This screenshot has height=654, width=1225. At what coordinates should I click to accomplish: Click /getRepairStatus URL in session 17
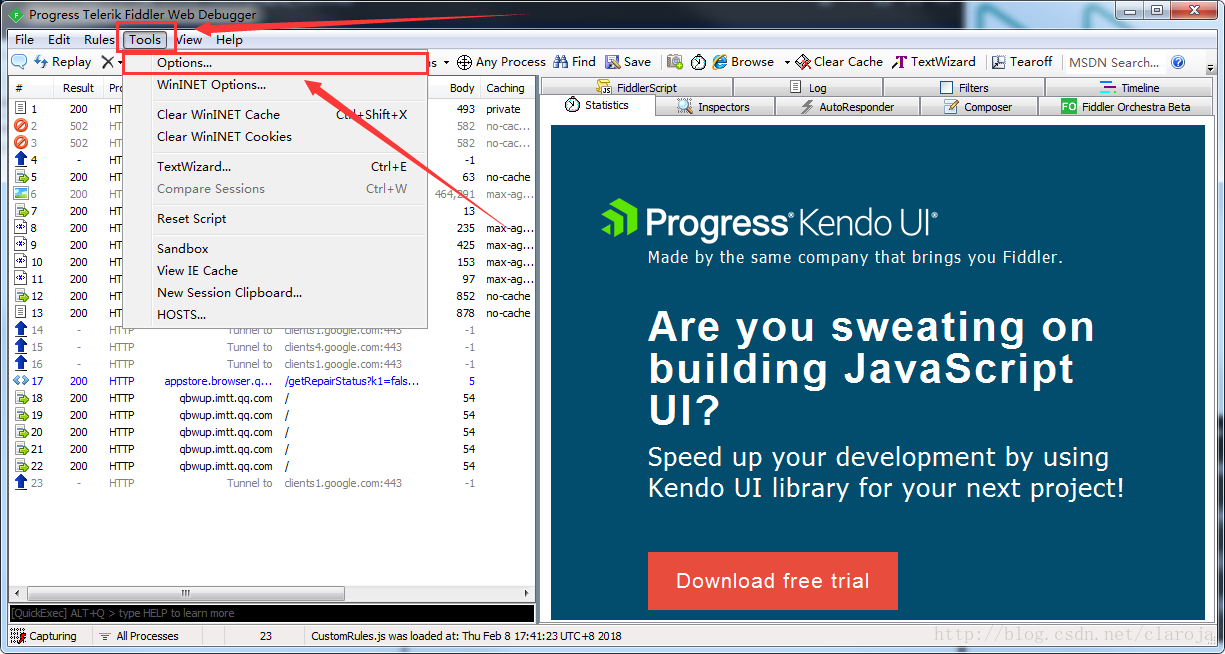click(x=352, y=381)
